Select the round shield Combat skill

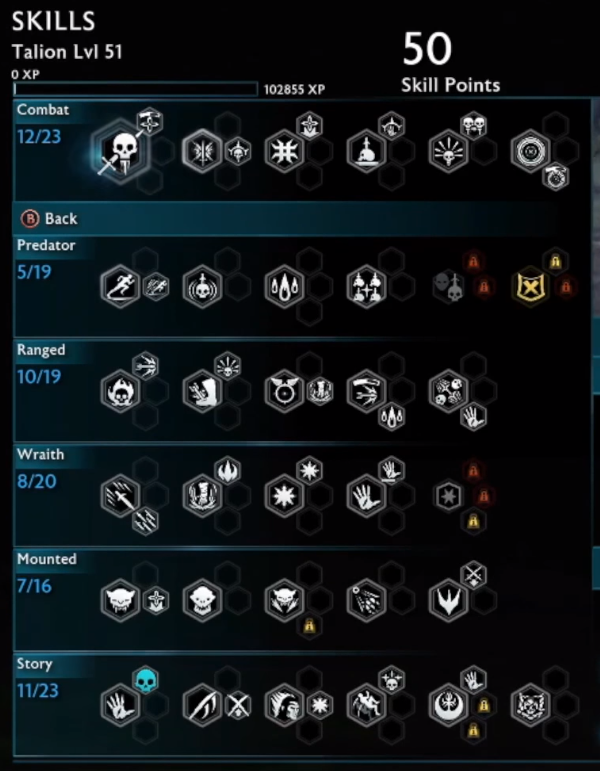pos(530,150)
